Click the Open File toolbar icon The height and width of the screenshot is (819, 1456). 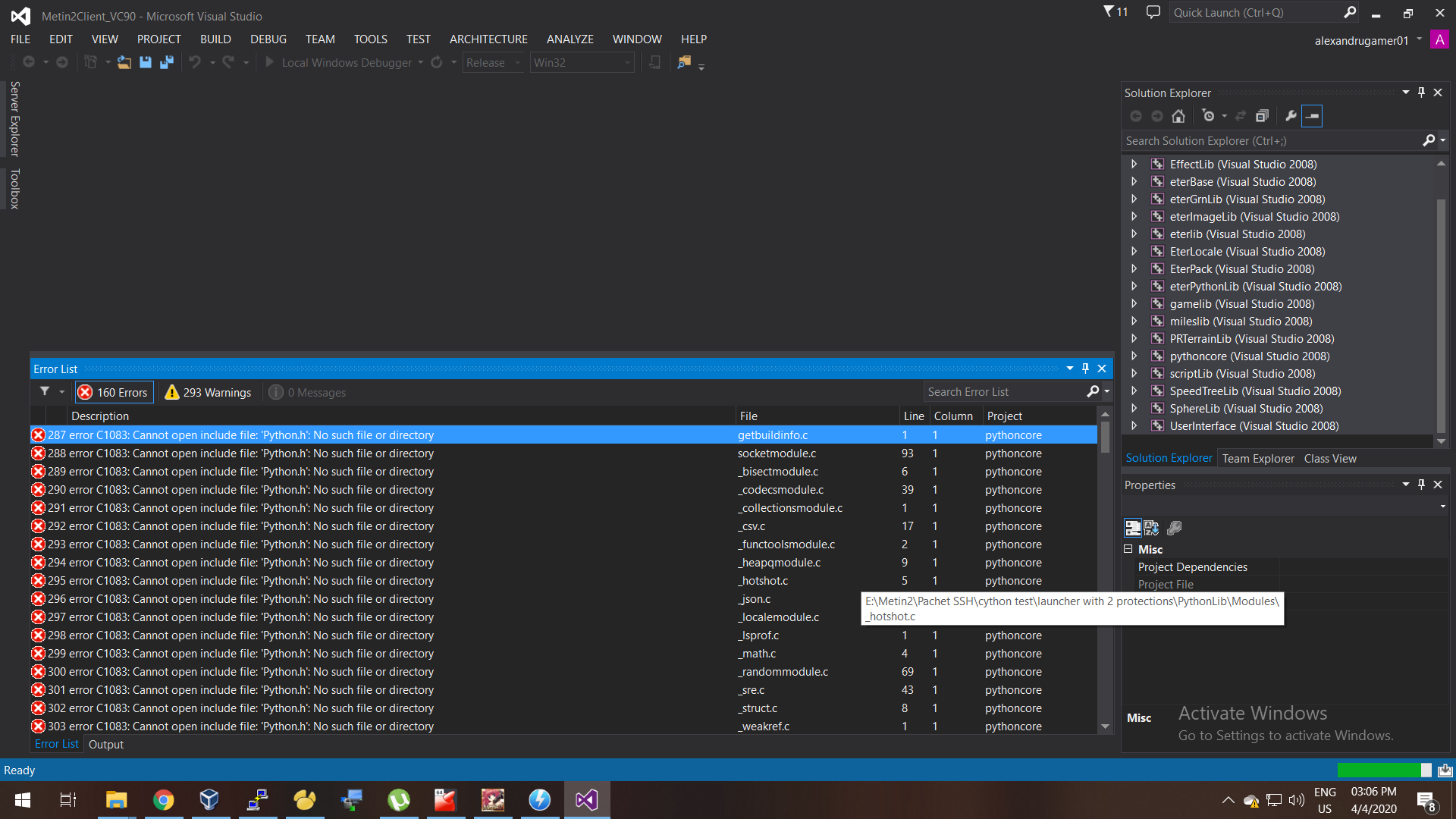click(x=124, y=62)
